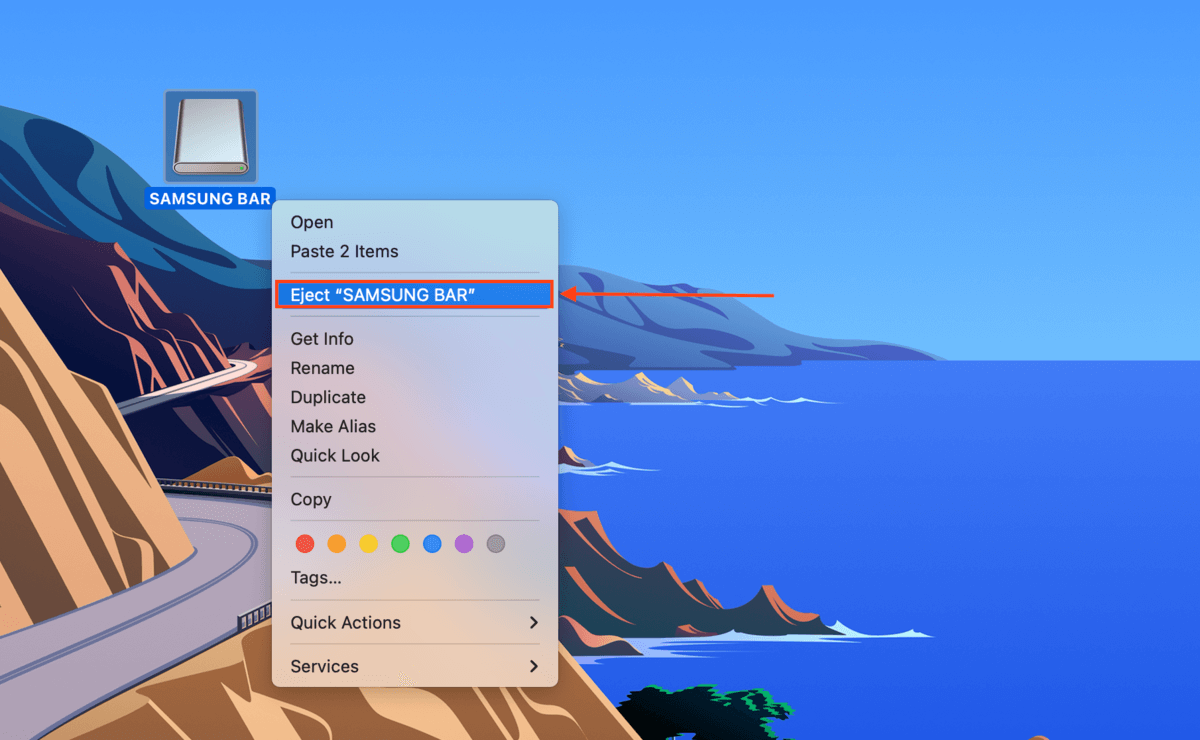
Task: Expand the Services submenu
Action: click(x=415, y=666)
